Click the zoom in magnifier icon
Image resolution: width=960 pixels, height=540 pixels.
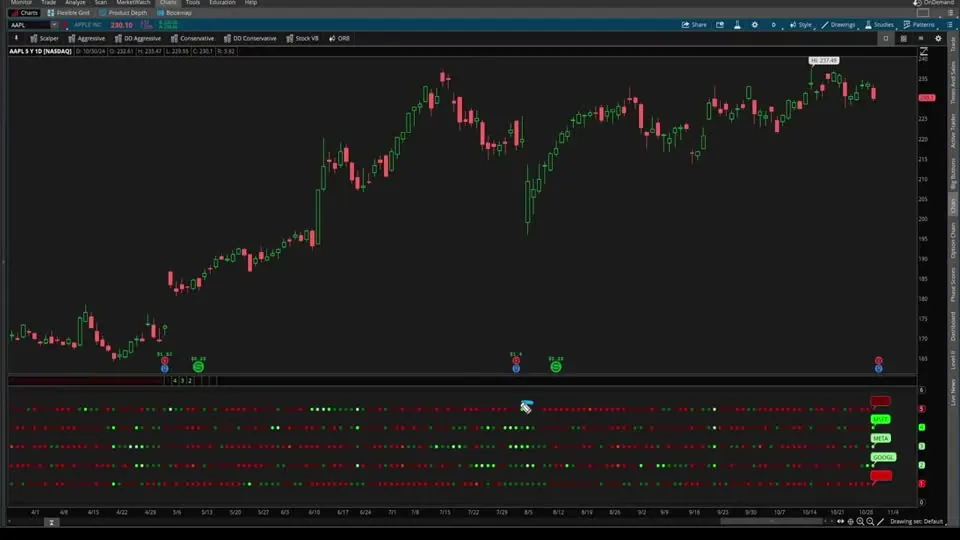[860, 522]
